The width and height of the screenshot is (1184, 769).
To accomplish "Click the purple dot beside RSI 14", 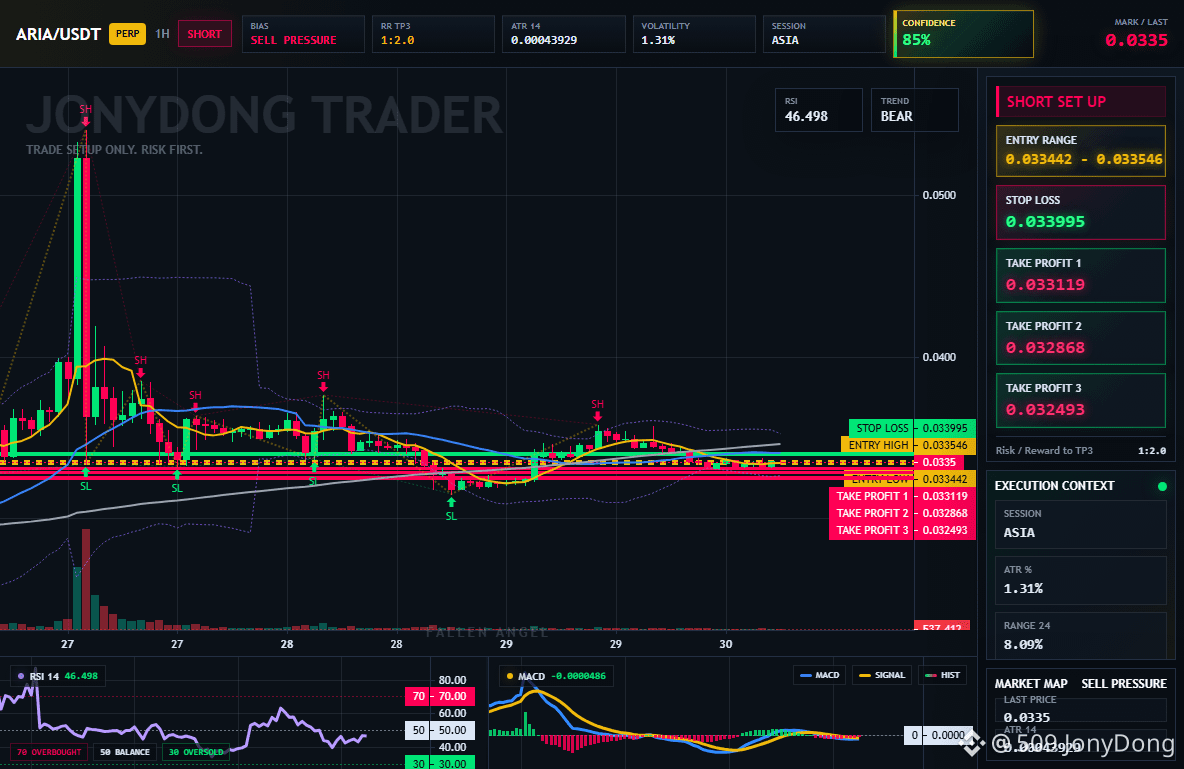I will pos(20,676).
